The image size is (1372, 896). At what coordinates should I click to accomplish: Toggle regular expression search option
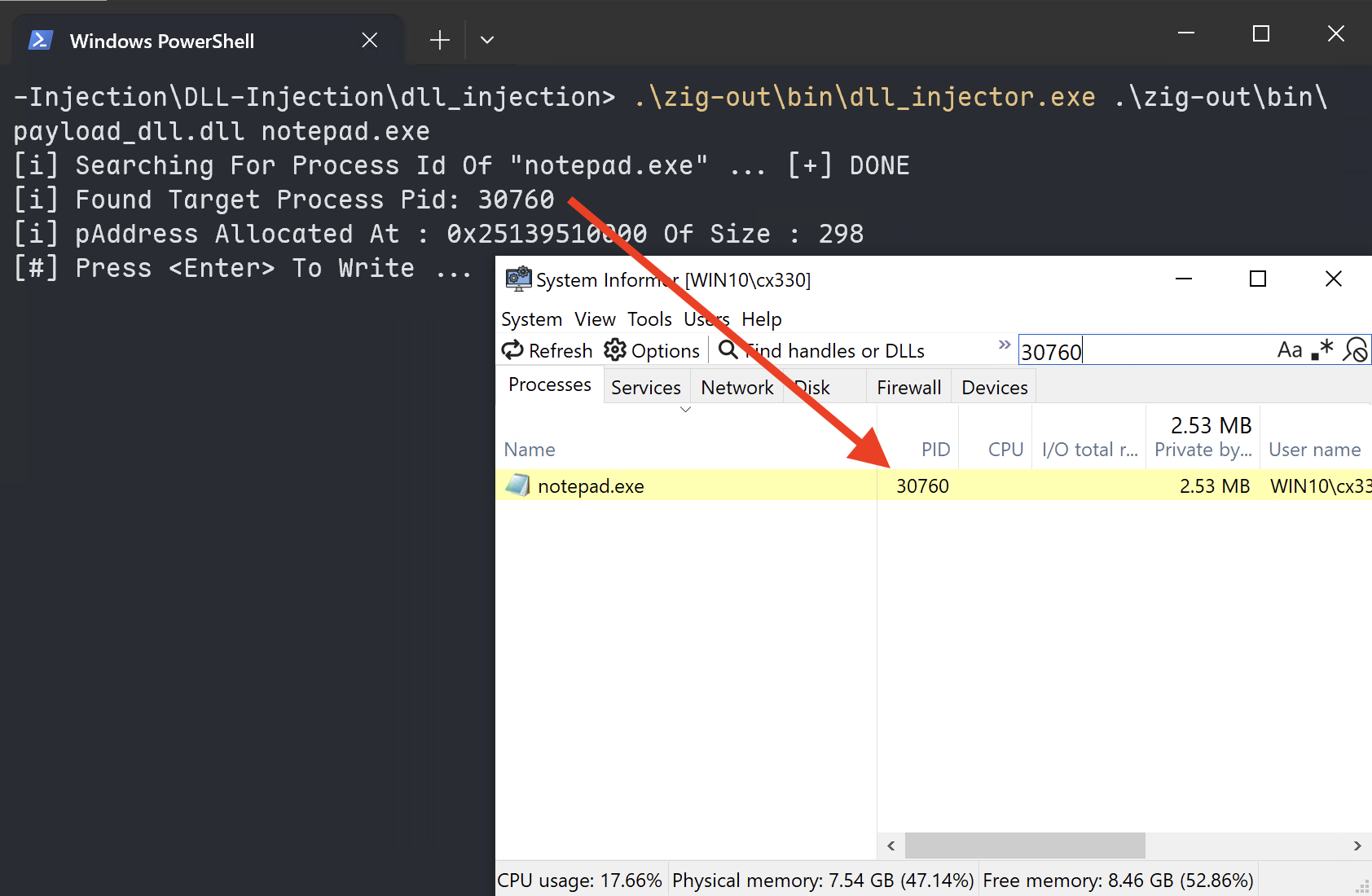(1322, 350)
